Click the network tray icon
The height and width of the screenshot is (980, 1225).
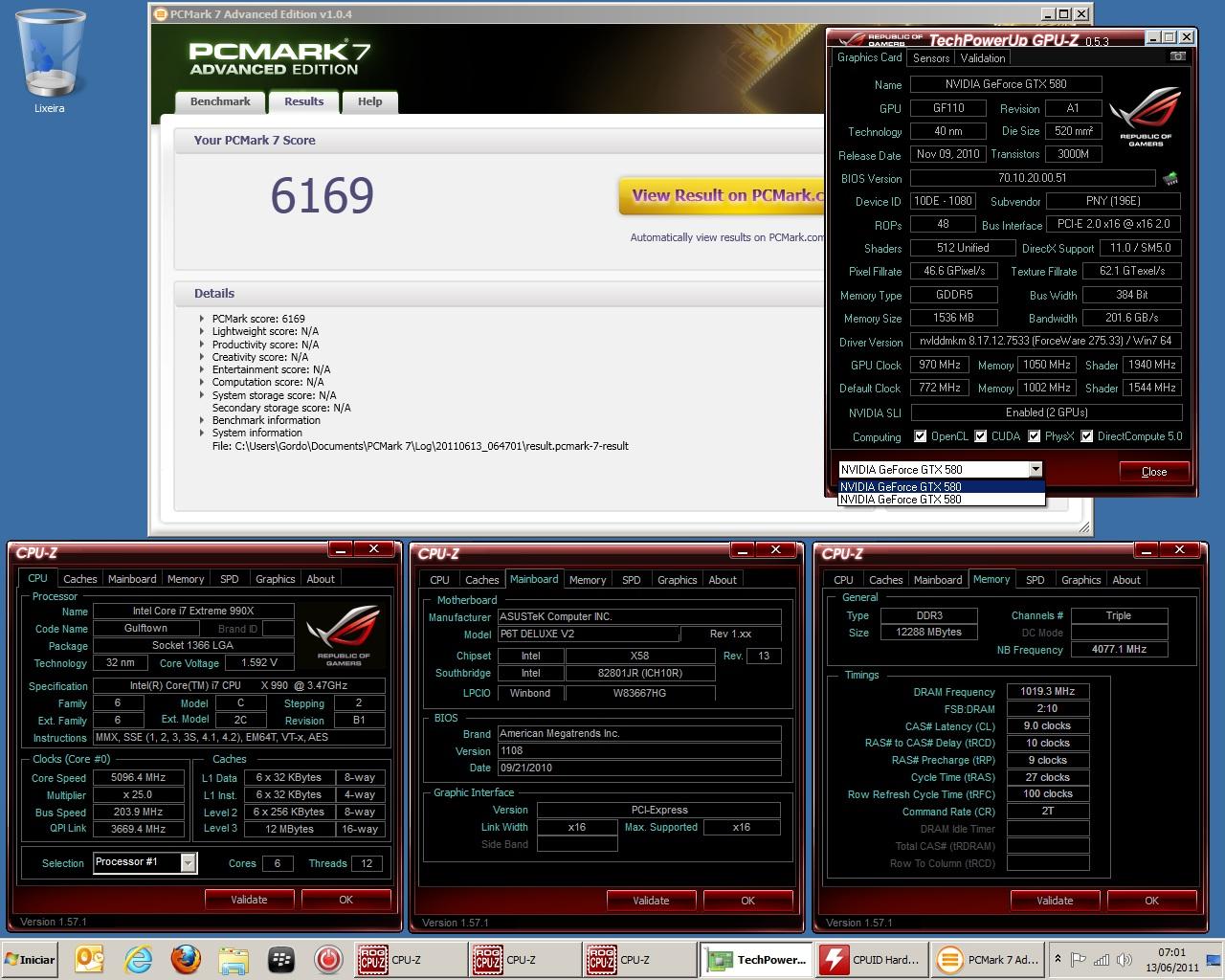point(1102,959)
